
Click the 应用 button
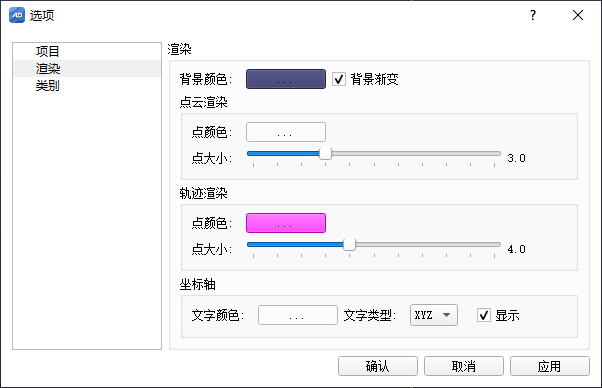click(550, 366)
